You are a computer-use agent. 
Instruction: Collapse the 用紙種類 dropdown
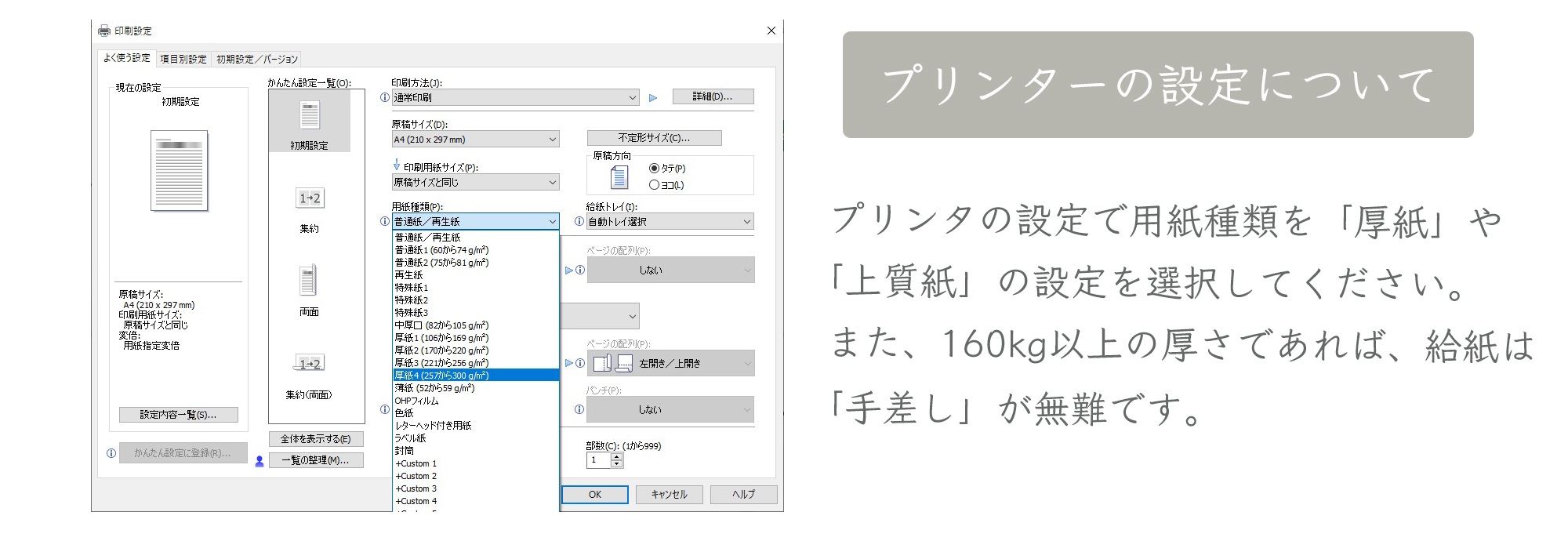point(476,222)
